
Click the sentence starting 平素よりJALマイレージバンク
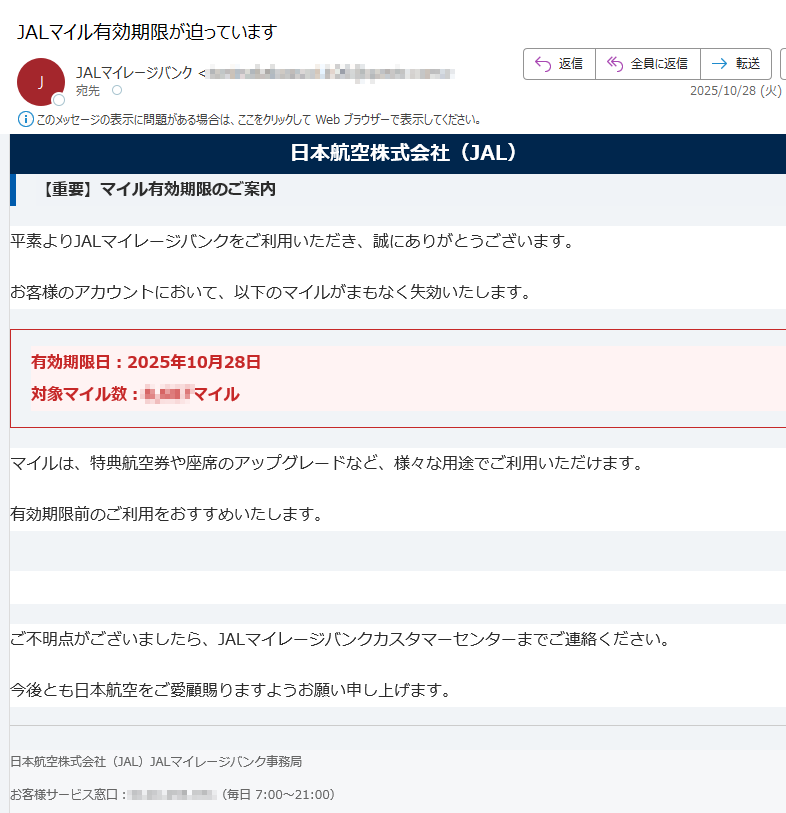point(292,241)
